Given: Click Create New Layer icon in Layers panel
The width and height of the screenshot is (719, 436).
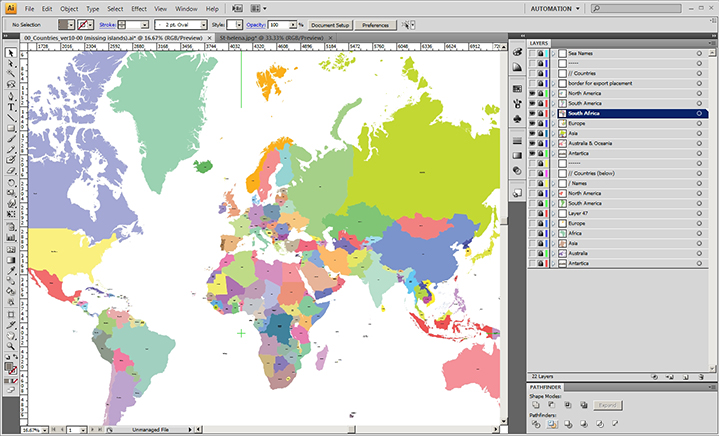Looking at the screenshot, I should [684, 375].
